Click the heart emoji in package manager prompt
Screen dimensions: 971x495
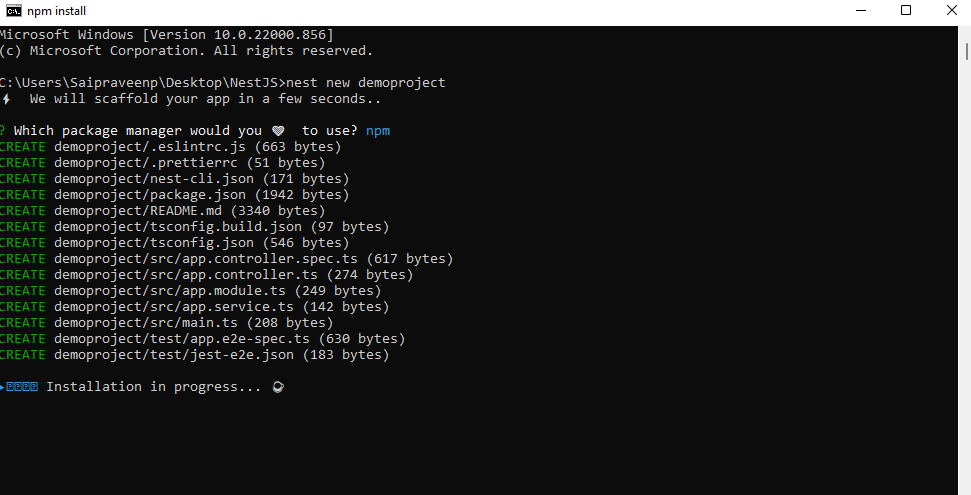[x=278, y=131]
